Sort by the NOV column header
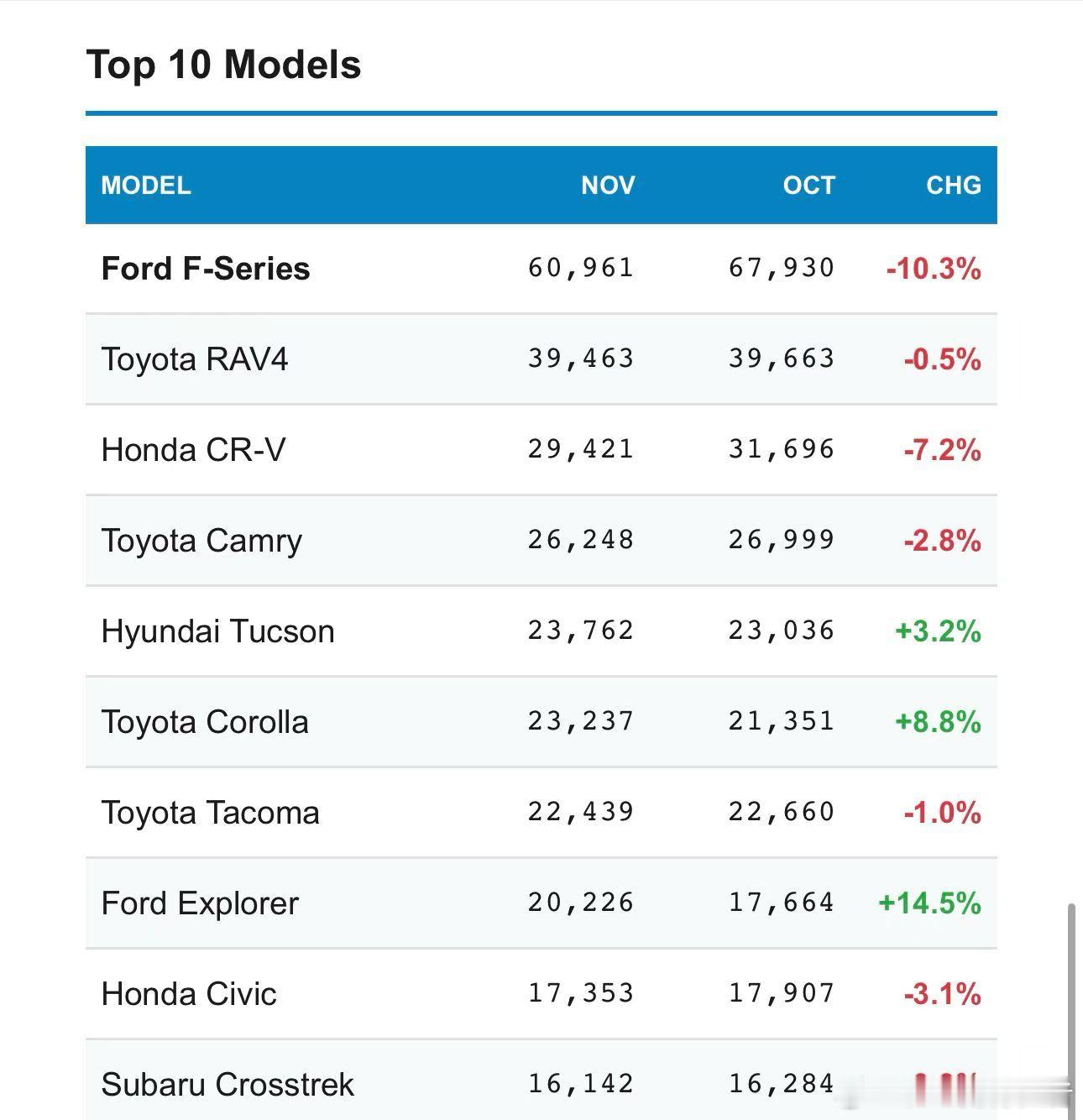 (x=608, y=185)
